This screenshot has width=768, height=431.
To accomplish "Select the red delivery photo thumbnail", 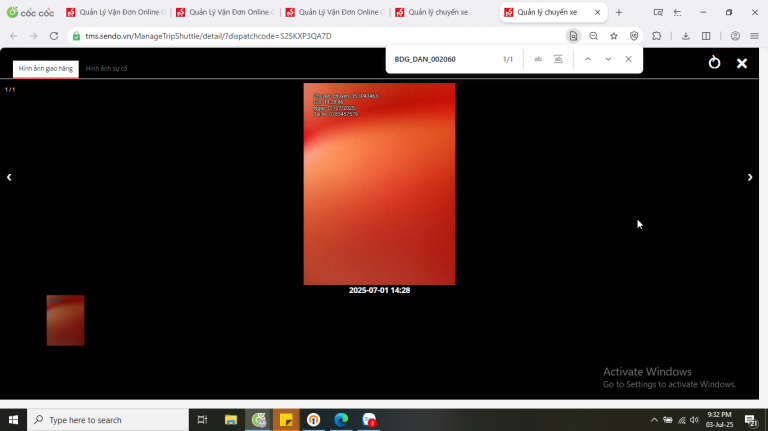I will click(x=65, y=320).
